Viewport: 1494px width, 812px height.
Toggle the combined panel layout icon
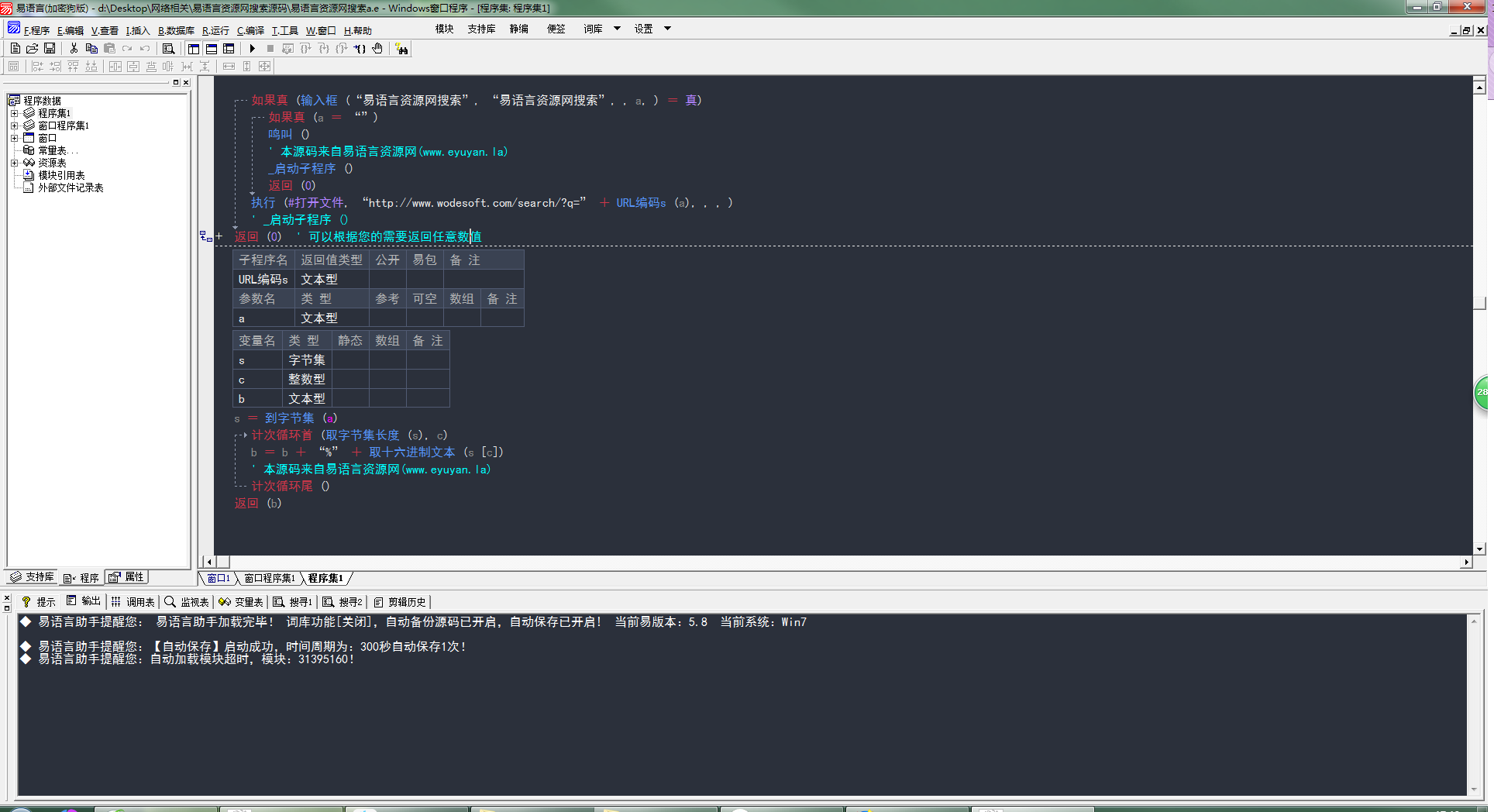229,48
